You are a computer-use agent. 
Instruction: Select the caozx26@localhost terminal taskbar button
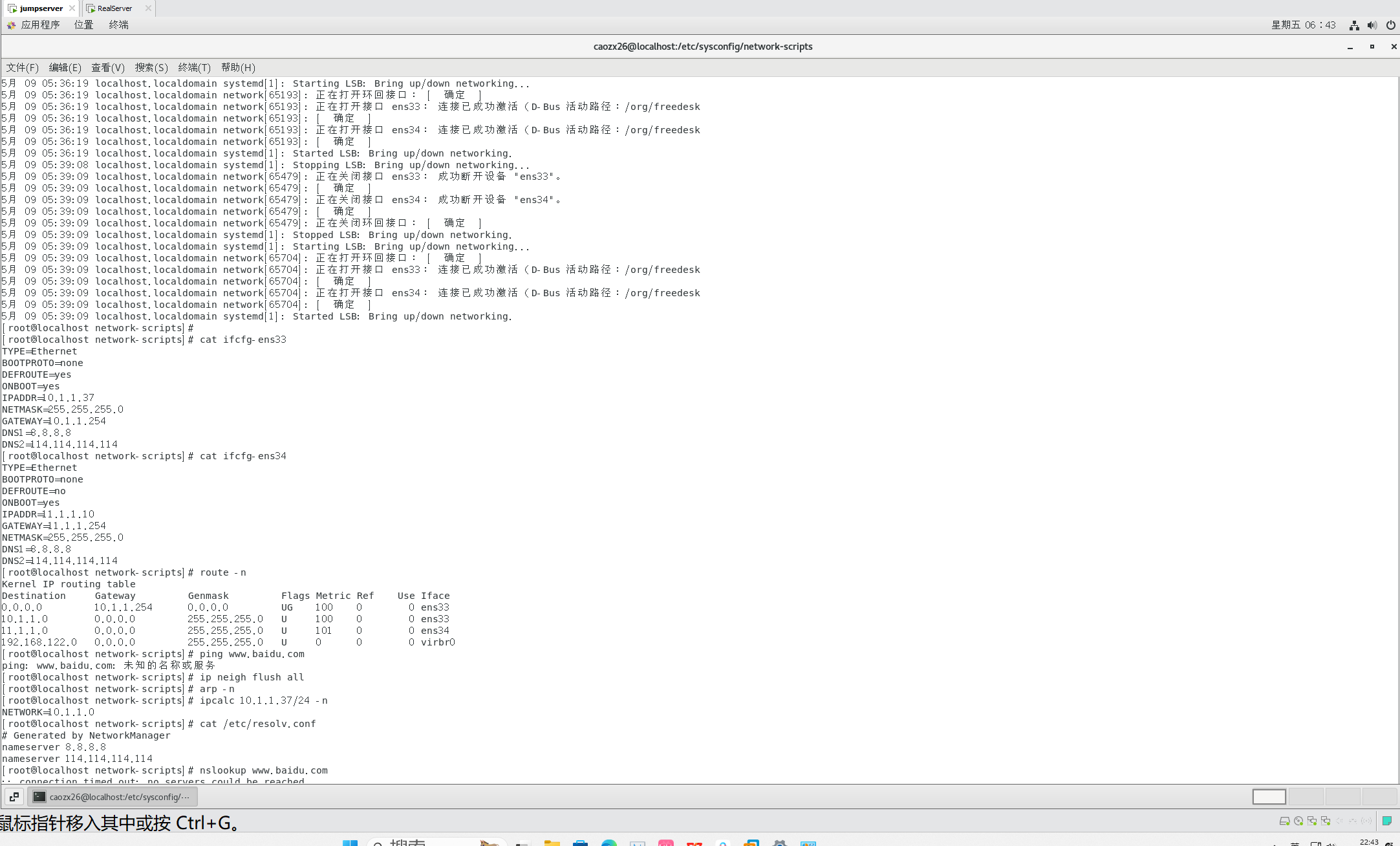[113, 797]
